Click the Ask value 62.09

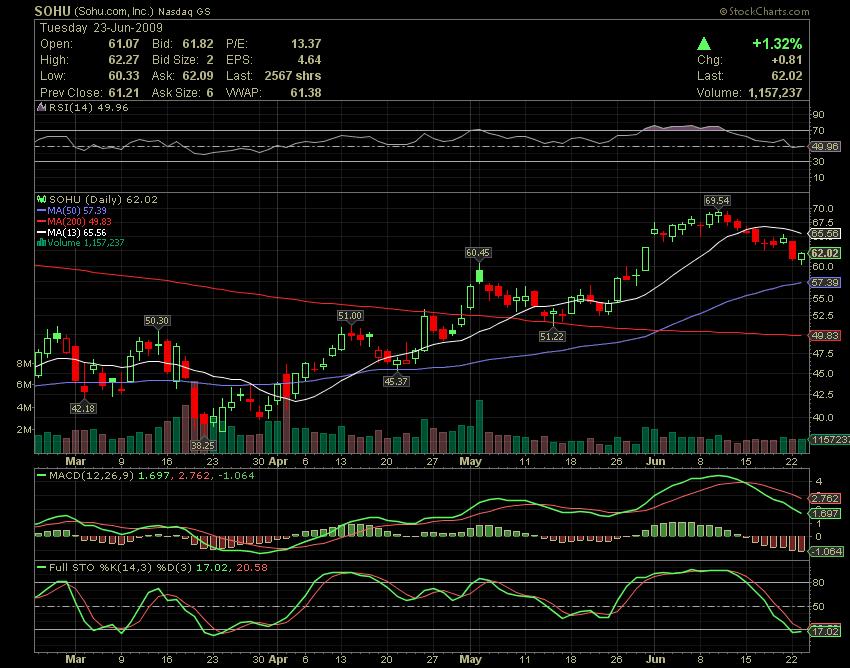pyautogui.click(x=198, y=76)
